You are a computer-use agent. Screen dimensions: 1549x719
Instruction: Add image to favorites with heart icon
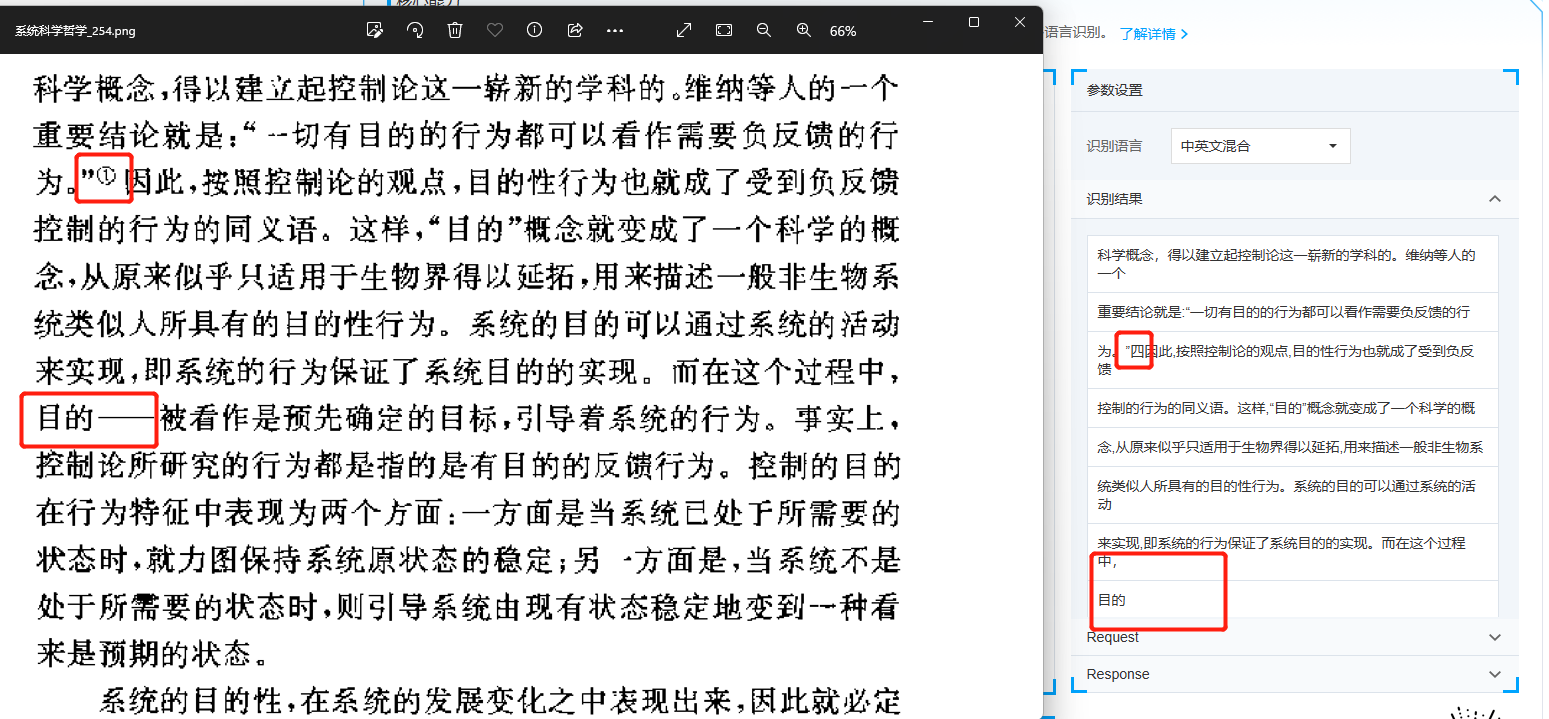pyautogui.click(x=494, y=31)
